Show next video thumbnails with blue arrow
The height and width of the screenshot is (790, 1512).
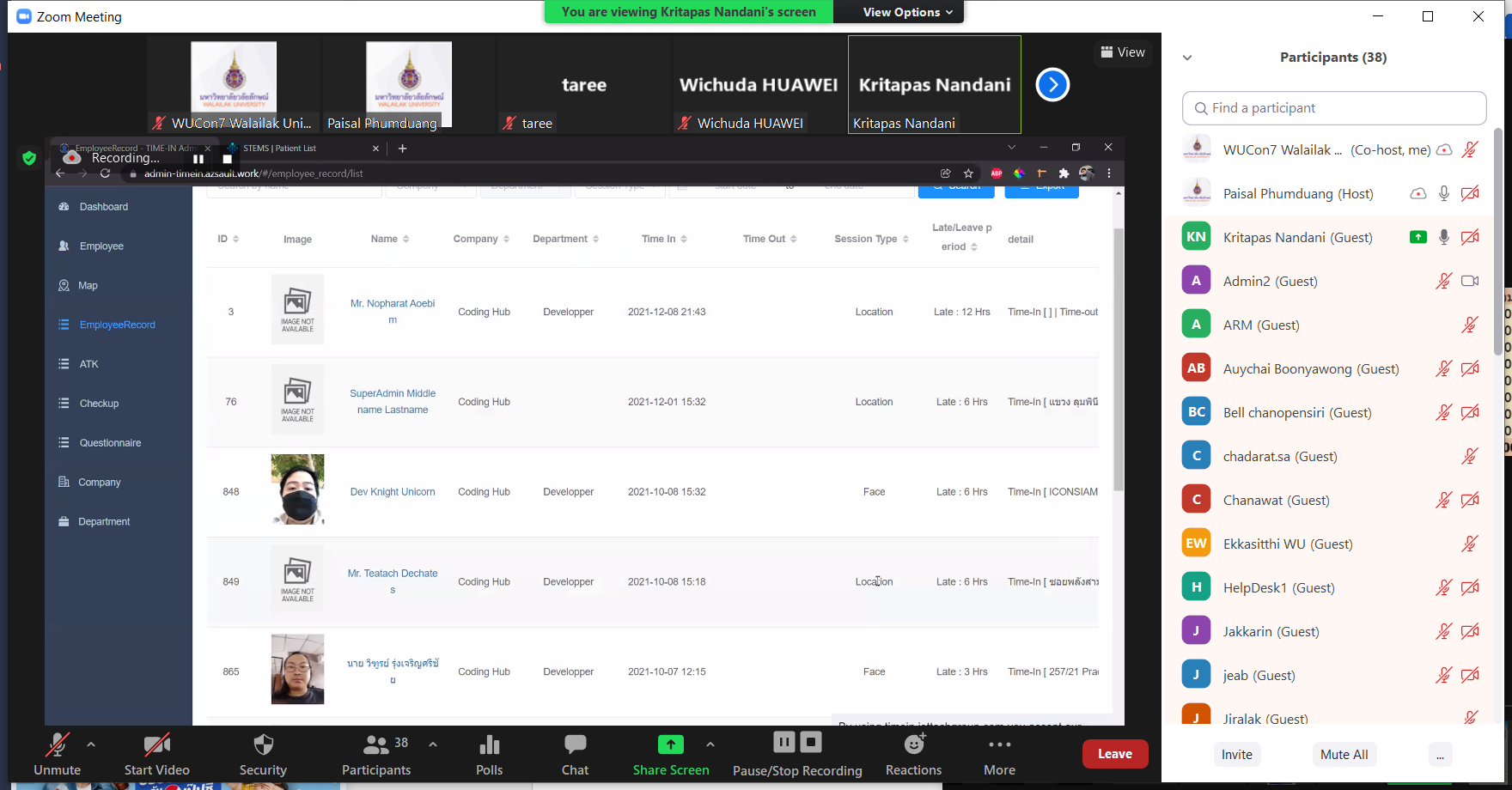click(1052, 85)
